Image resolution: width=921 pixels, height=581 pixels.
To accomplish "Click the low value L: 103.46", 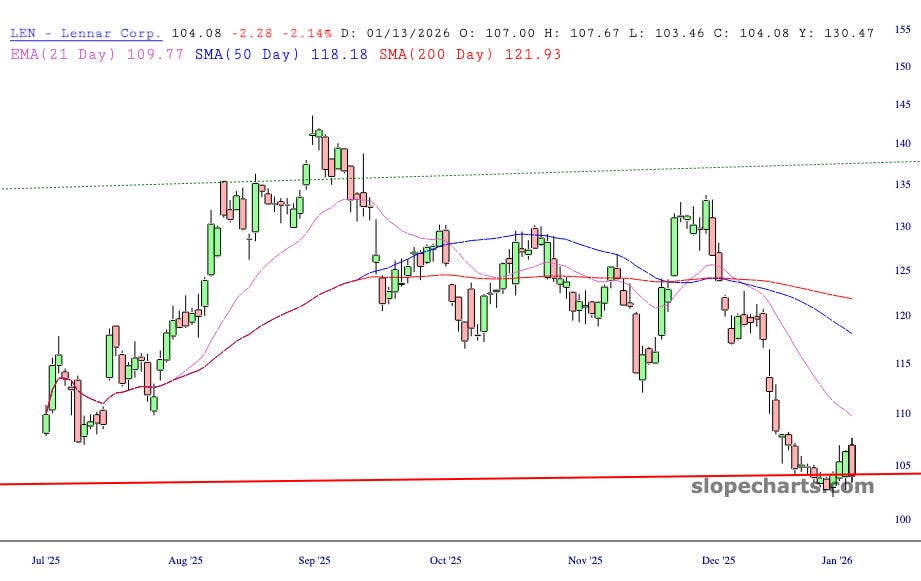I will (667, 33).
